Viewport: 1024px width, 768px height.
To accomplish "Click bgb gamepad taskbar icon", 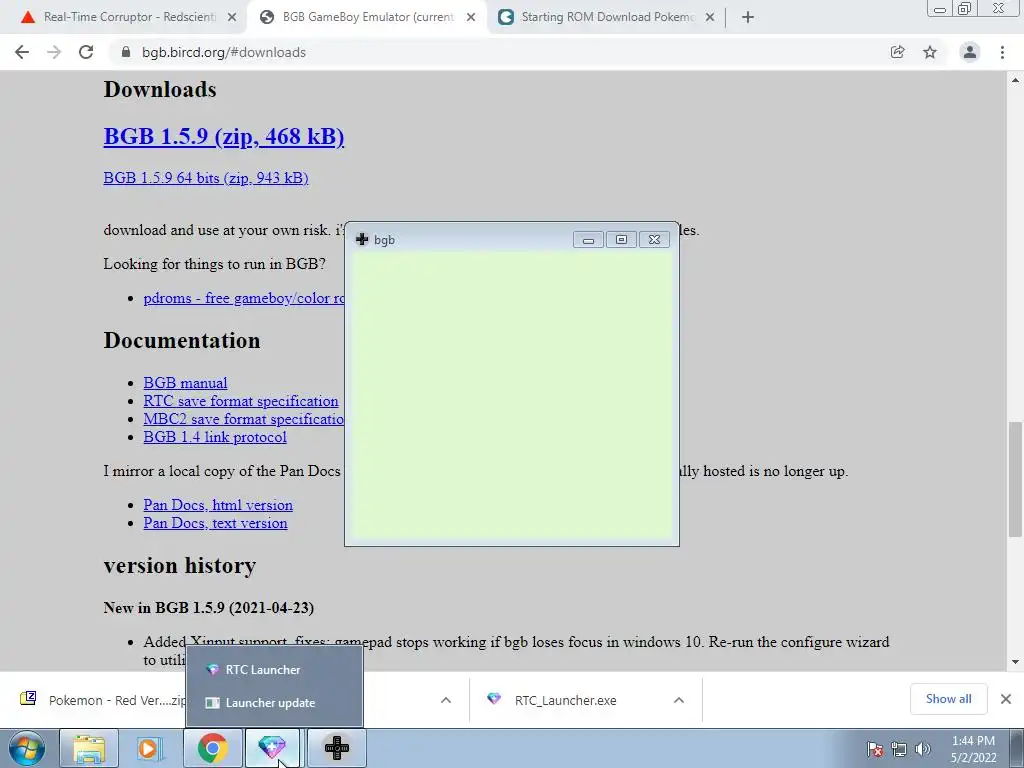I will coord(337,748).
